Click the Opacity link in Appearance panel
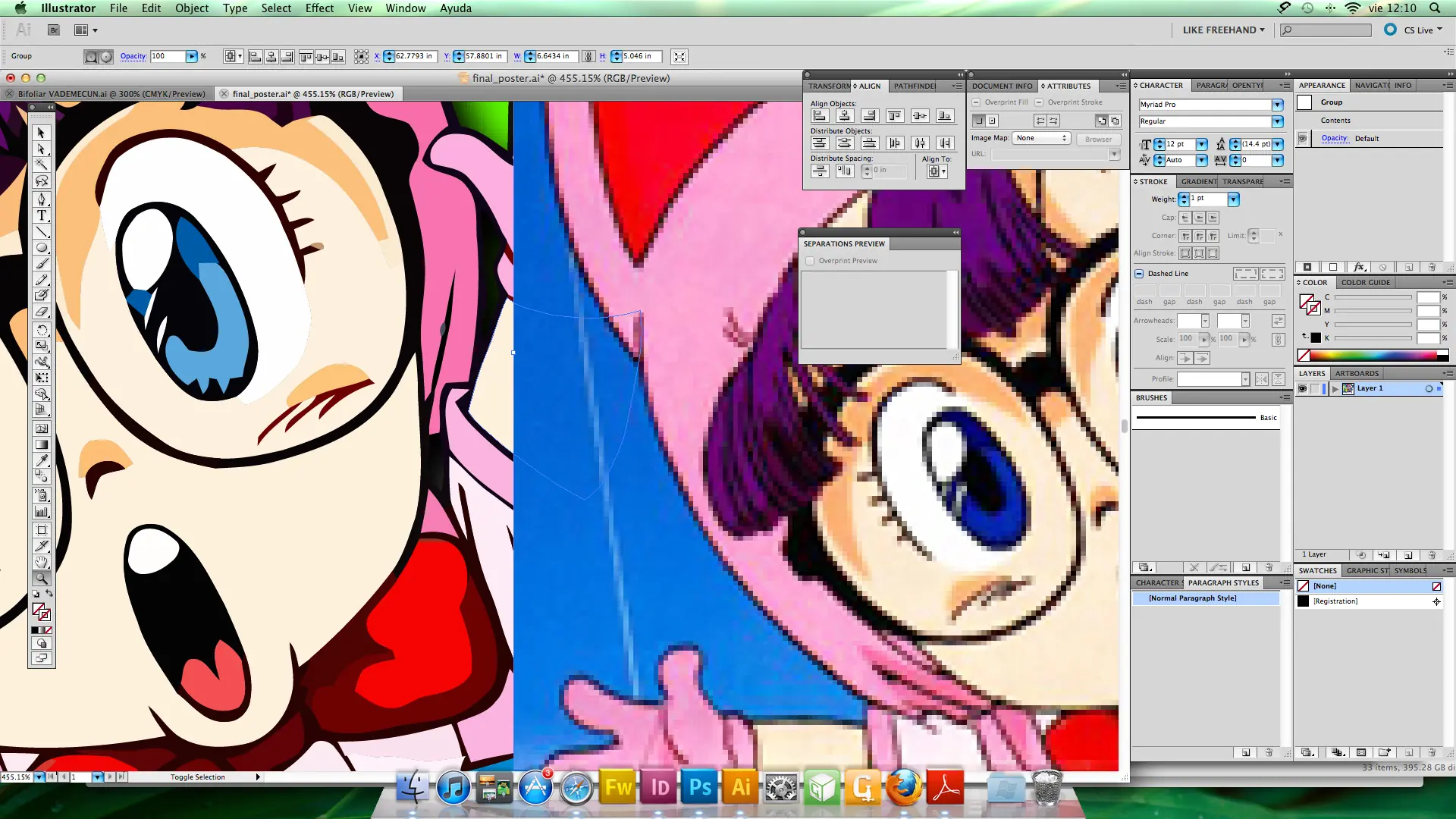The width and height of the screenshot is (1456, 819). (1335, 138)
